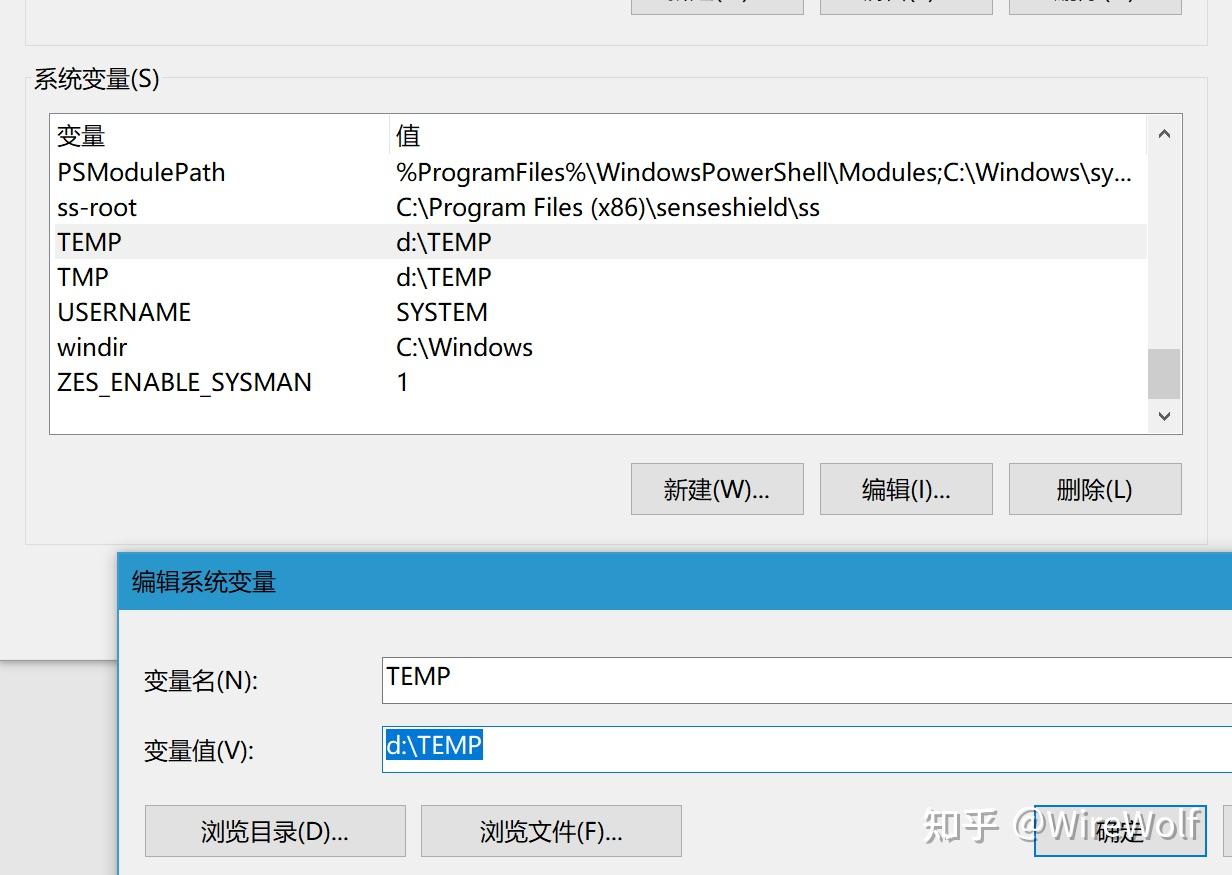Click inside the 变量名(N) input field
1232x875 pixels.
[x=700, y=677]
